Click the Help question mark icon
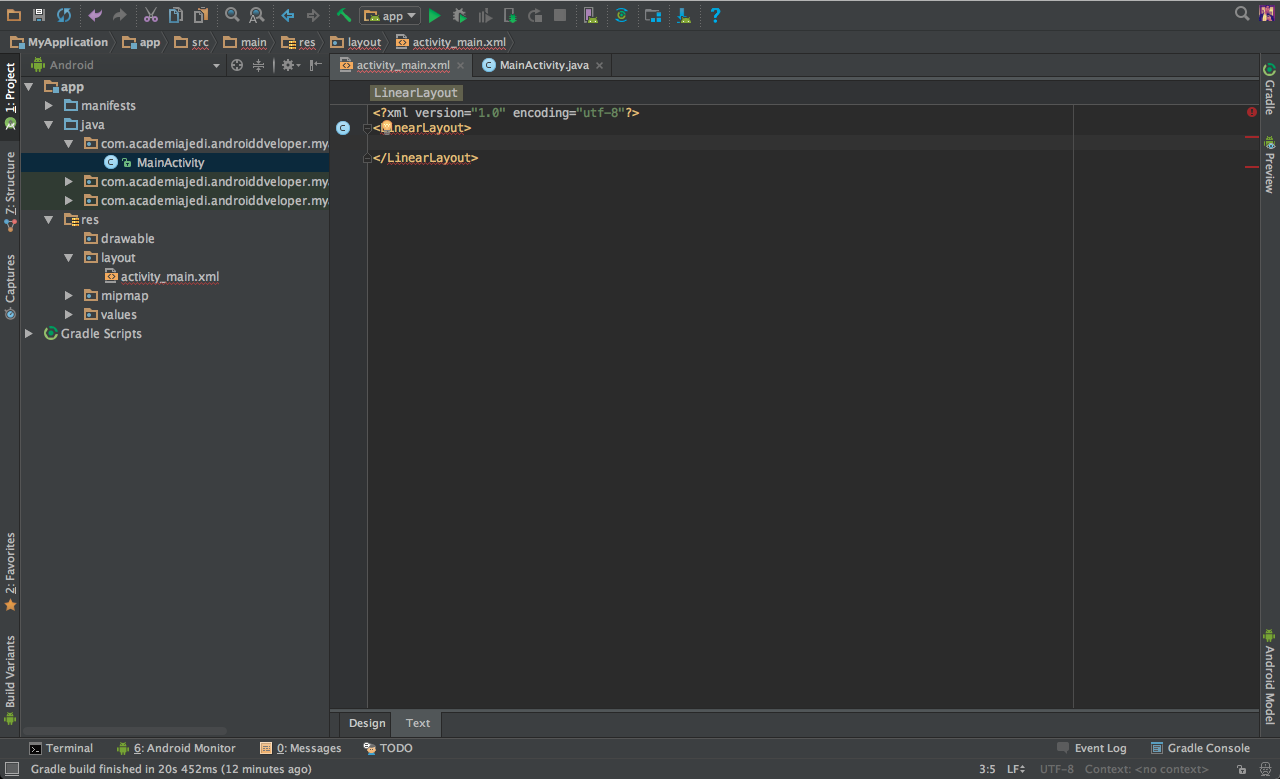The height and width of the screenshot is (779, 1280). 715,15
